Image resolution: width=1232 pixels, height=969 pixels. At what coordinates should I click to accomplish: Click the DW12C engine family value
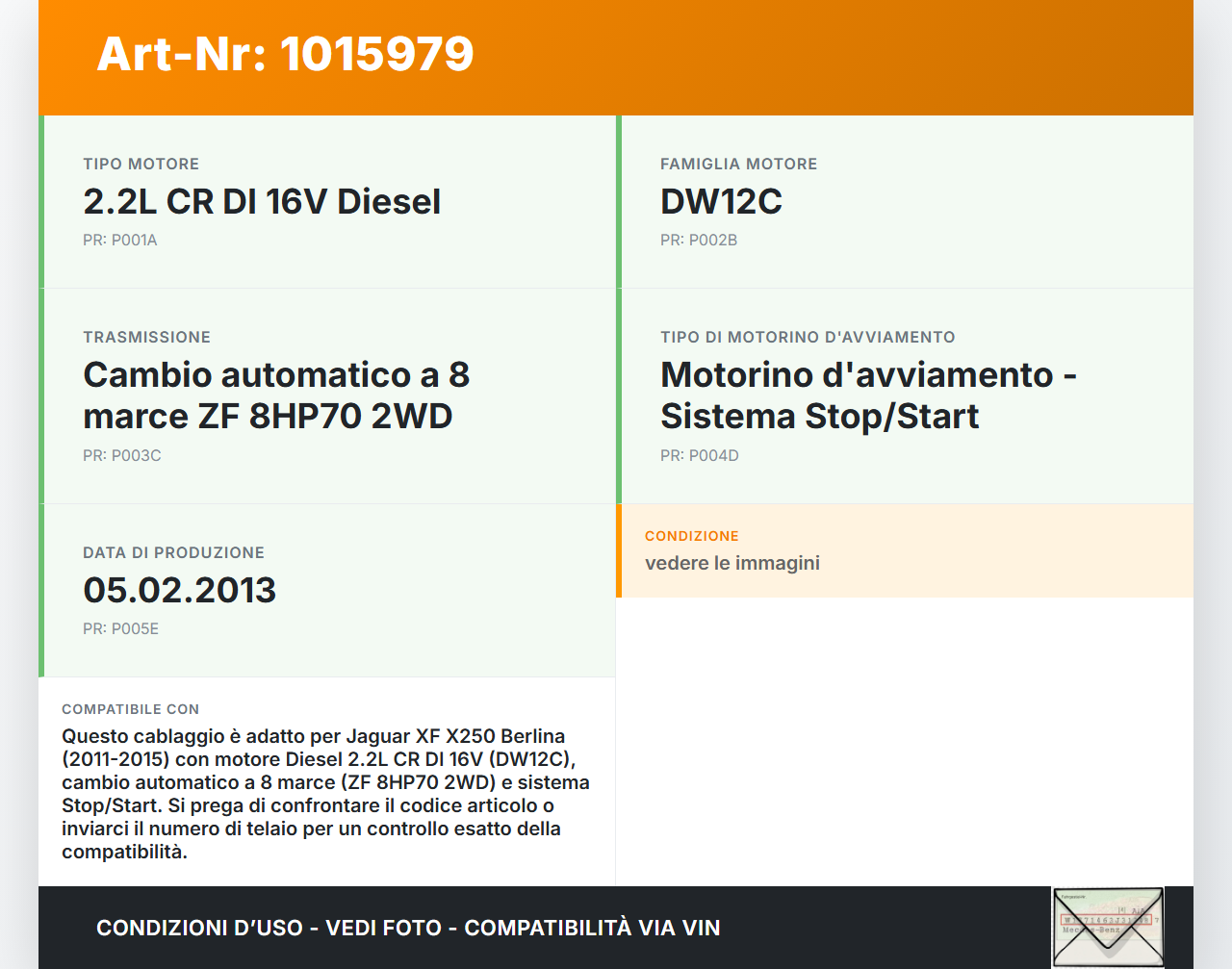(x=721, y=202)
